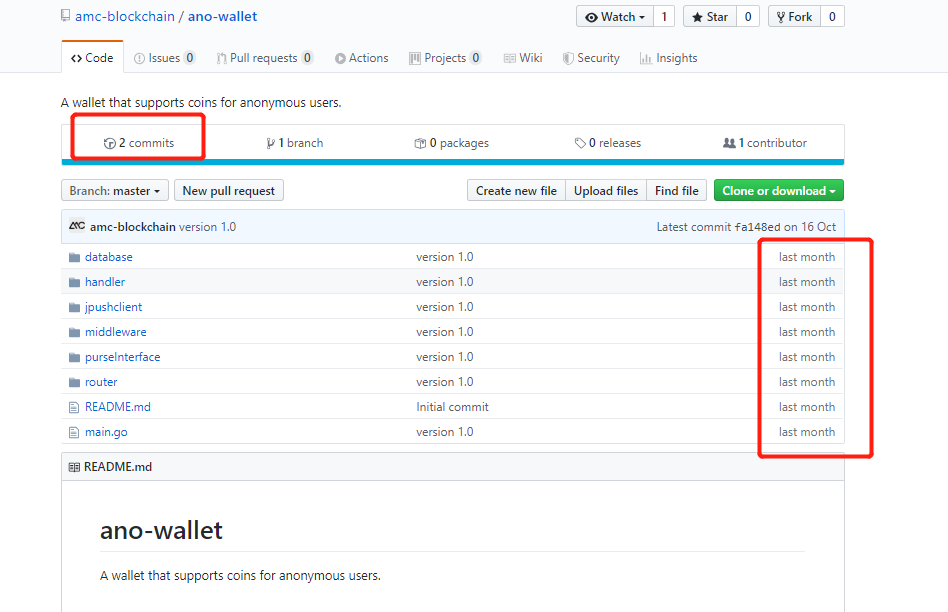Open the Pull requests tab
This screenshot has height=612, width=948.
coord(265,58)
